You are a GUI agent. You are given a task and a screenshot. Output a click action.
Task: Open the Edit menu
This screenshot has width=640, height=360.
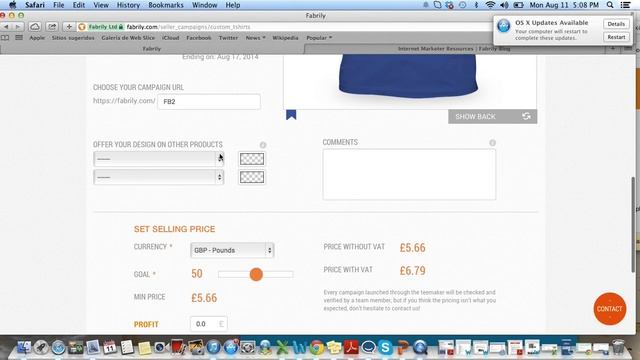pos(79,5)
